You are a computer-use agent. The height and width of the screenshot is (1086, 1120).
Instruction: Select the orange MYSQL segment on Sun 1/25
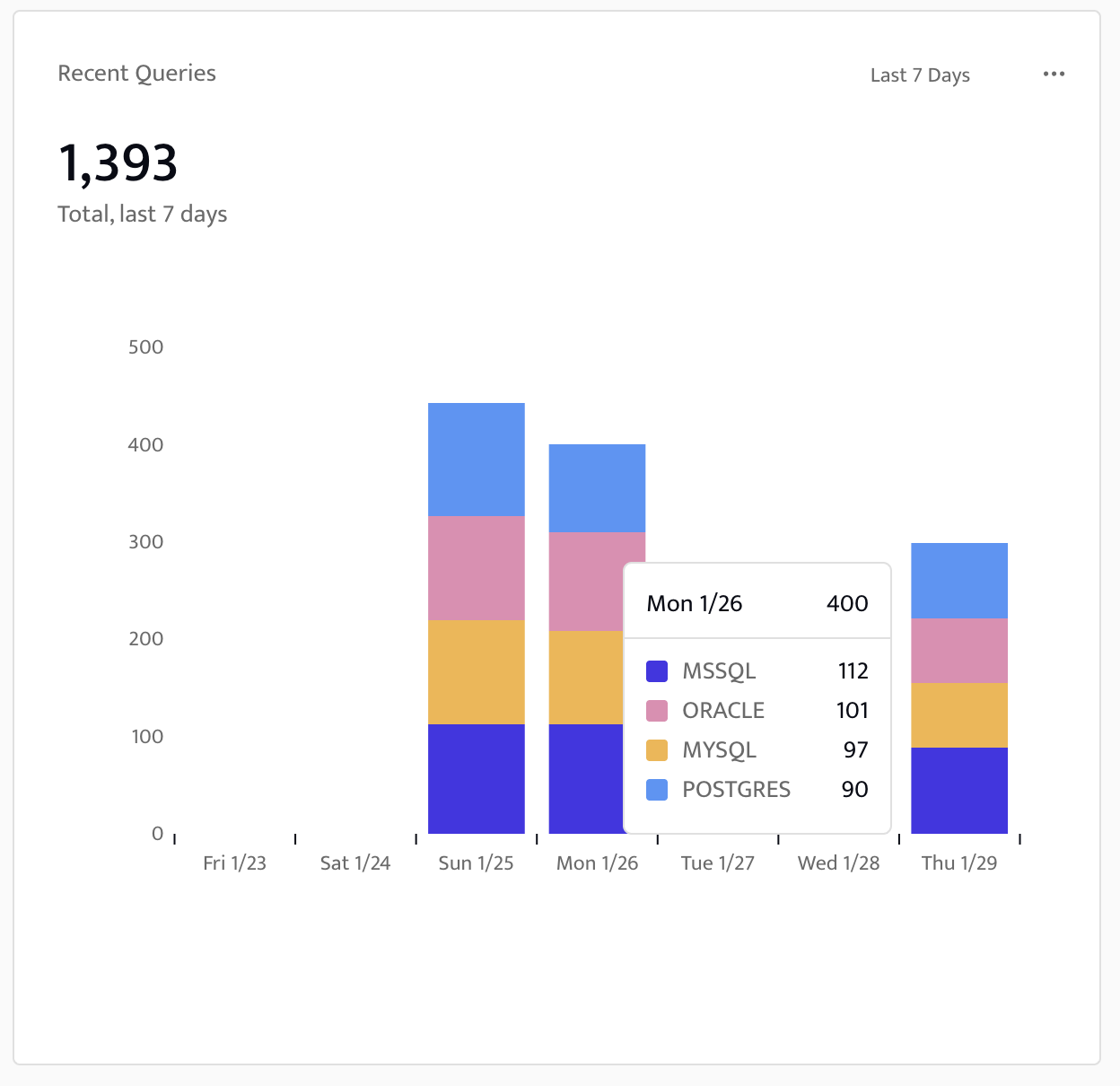coord(476,672)
